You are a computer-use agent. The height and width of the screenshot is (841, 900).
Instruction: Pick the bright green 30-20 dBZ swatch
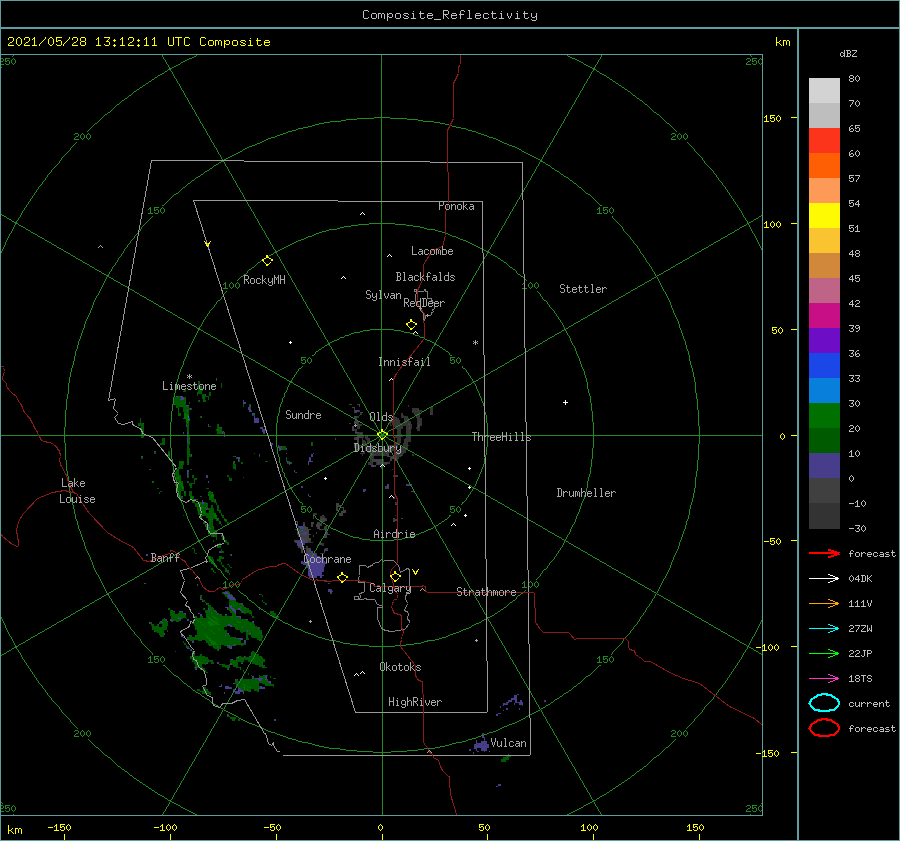824,415
